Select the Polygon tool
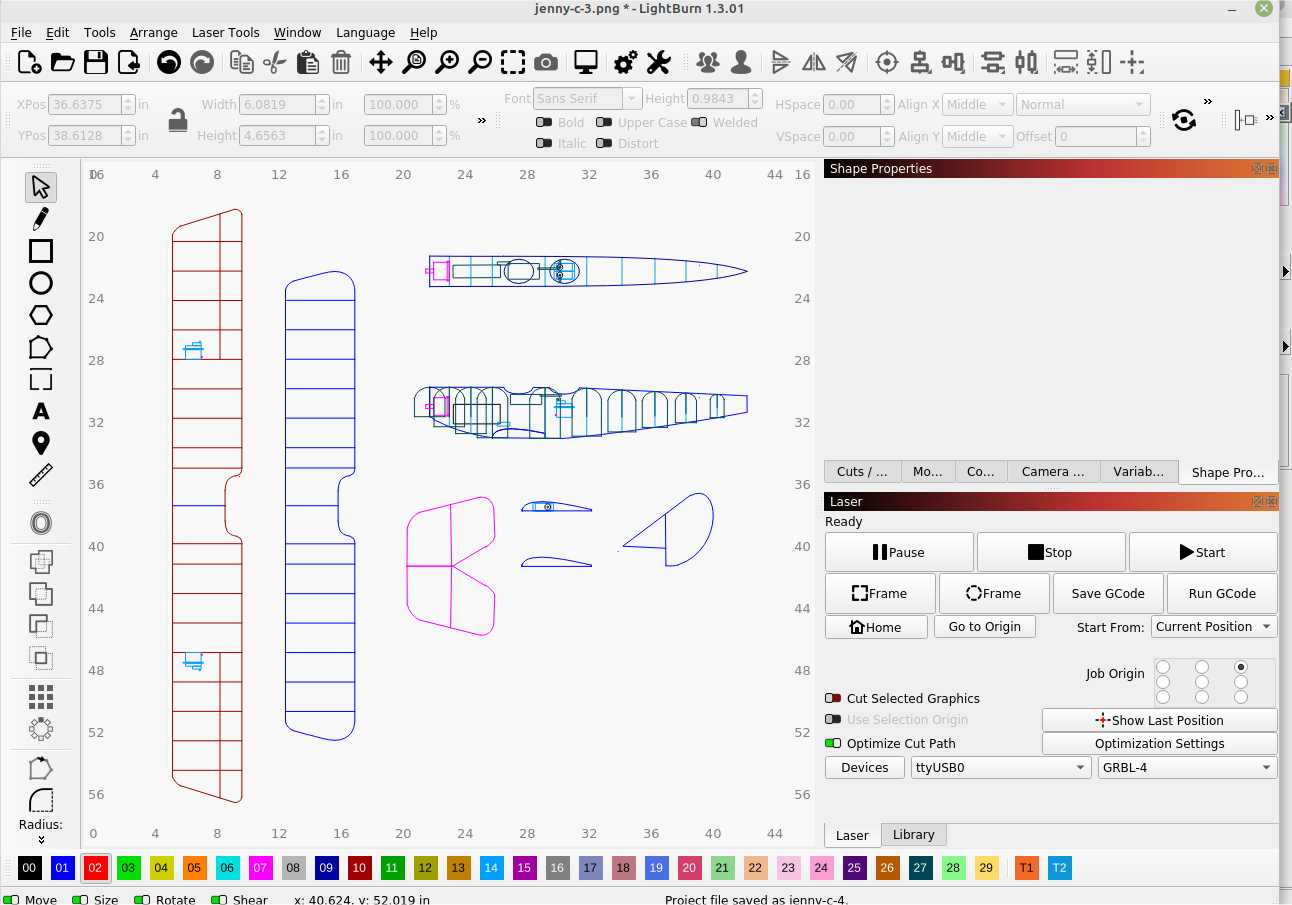 tap(41, 315)
